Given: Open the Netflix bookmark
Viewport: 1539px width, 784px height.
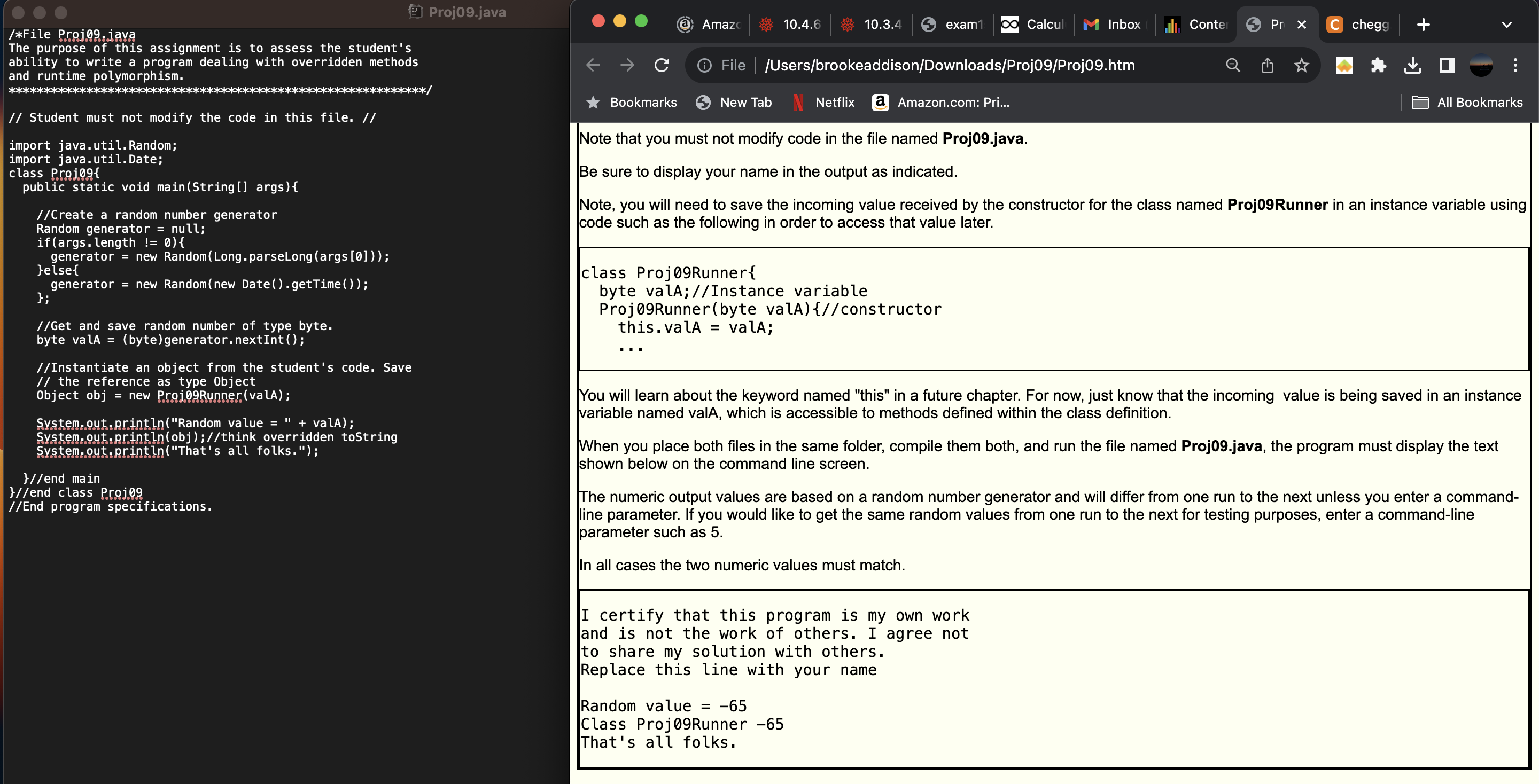Looking at the screenshot, I should (823, 102).
